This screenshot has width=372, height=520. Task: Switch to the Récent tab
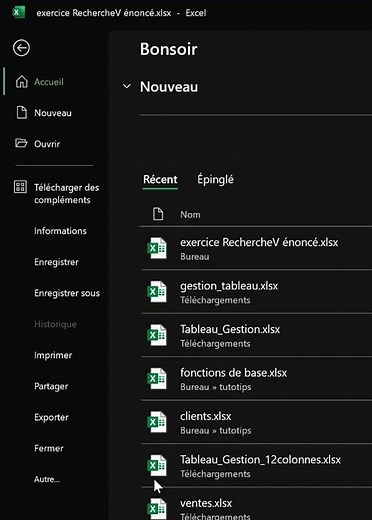pyautogui.click(x=160, y=179)
